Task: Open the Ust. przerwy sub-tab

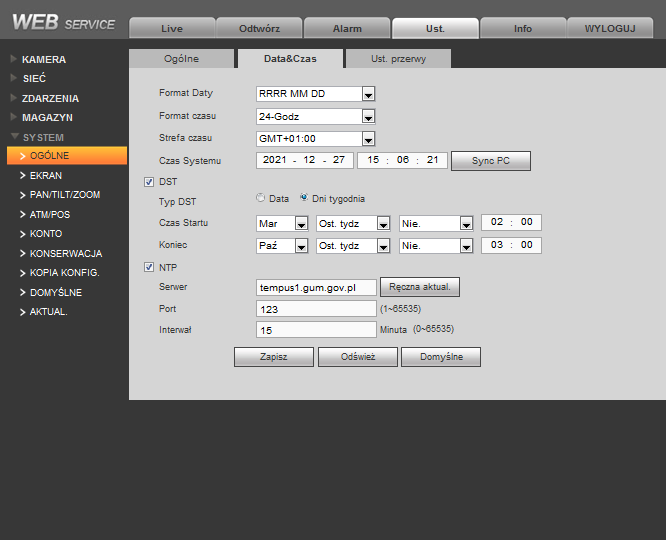Action: [398, 59]
